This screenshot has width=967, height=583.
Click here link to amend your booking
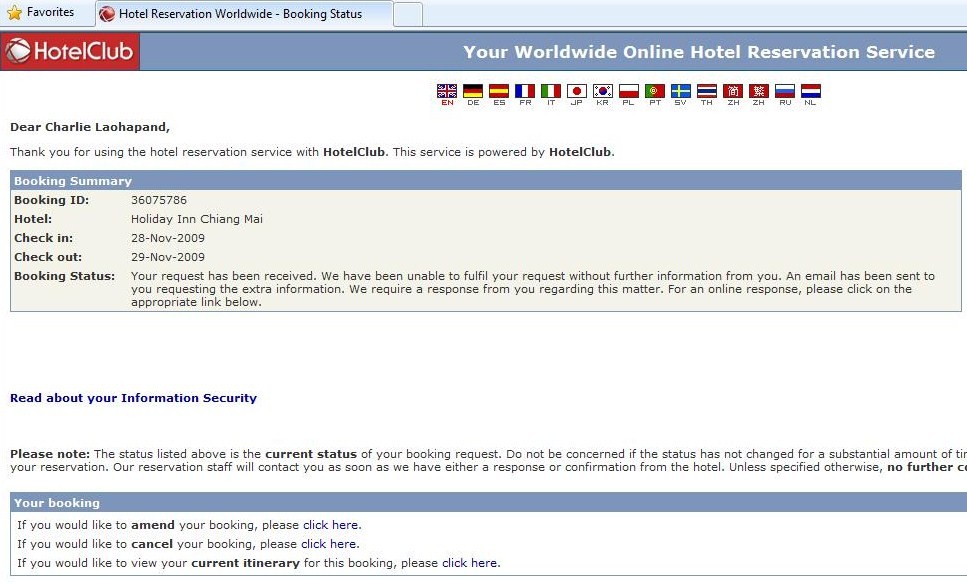point(331,525)
